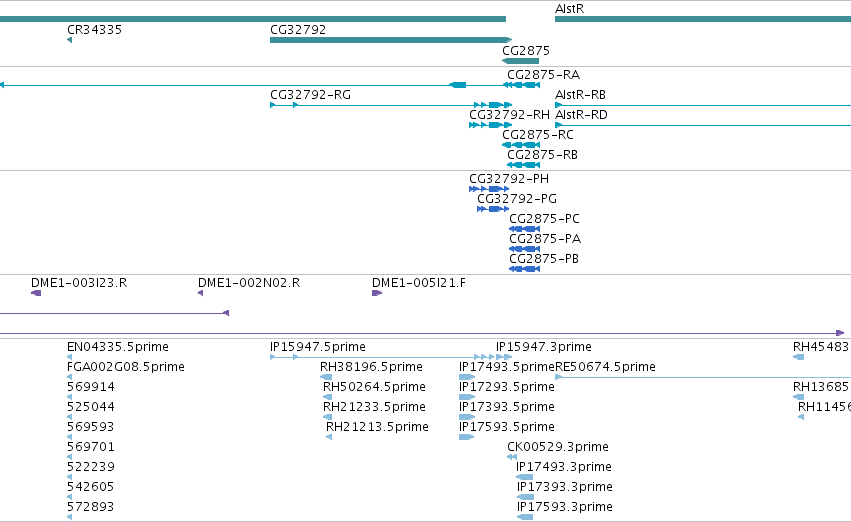Select EST IP17393.5prime
The width and height of the screenshot is (851, 522).
467,417
